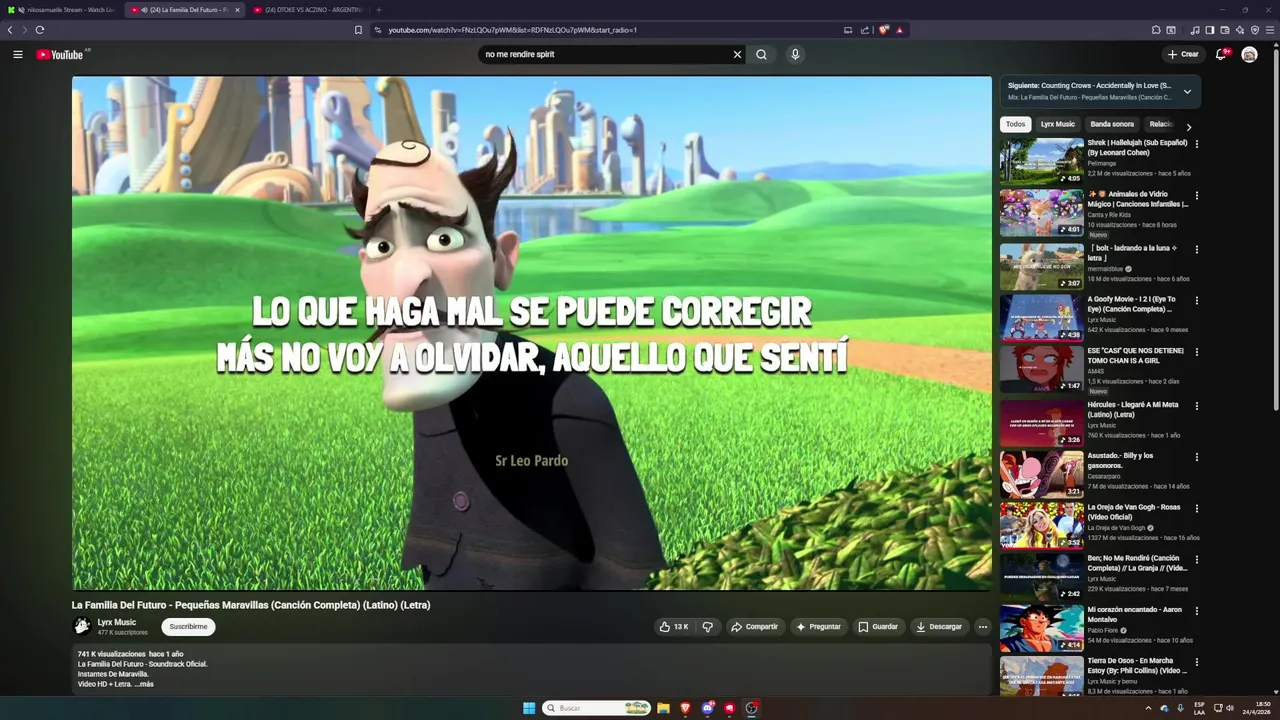The width and height of the screenshot is (1280, 720).
Task: Open options menu for Animales de Vidrio video
Action: [x=1196, y=195]
